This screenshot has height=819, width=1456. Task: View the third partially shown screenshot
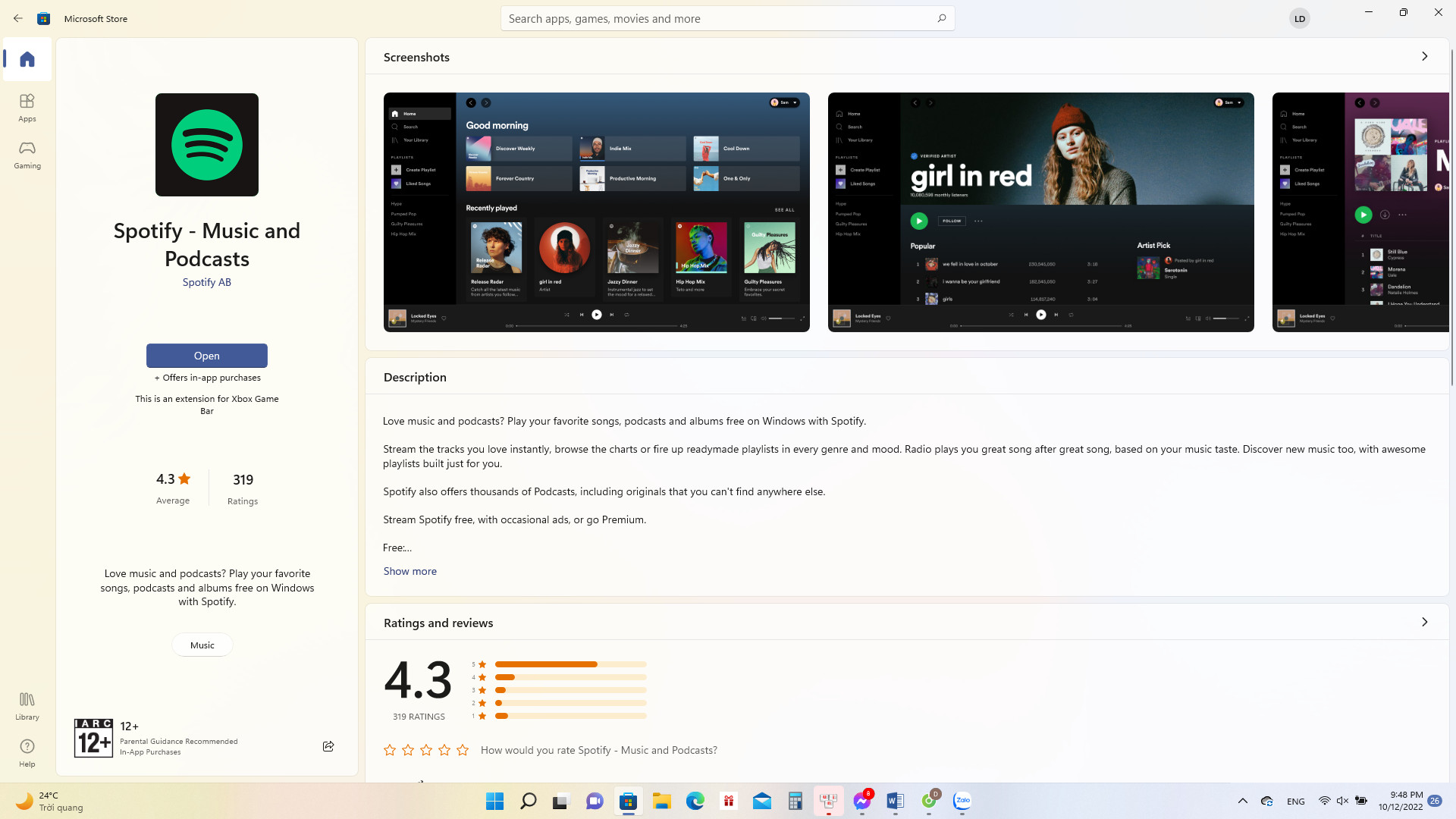[x=1360, y=212]
